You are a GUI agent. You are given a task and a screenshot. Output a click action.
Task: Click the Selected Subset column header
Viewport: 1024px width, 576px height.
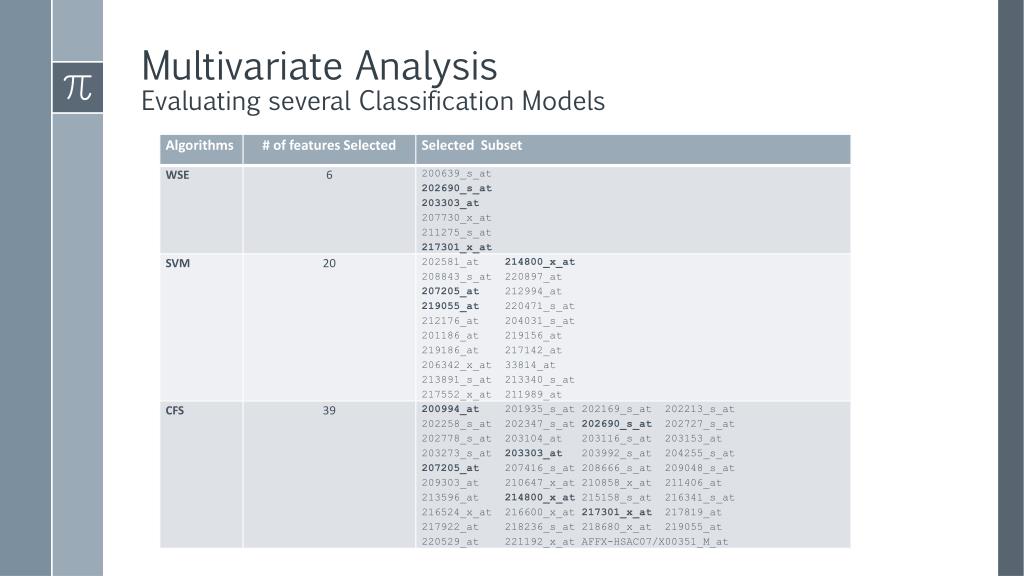(x=472, y=146)
